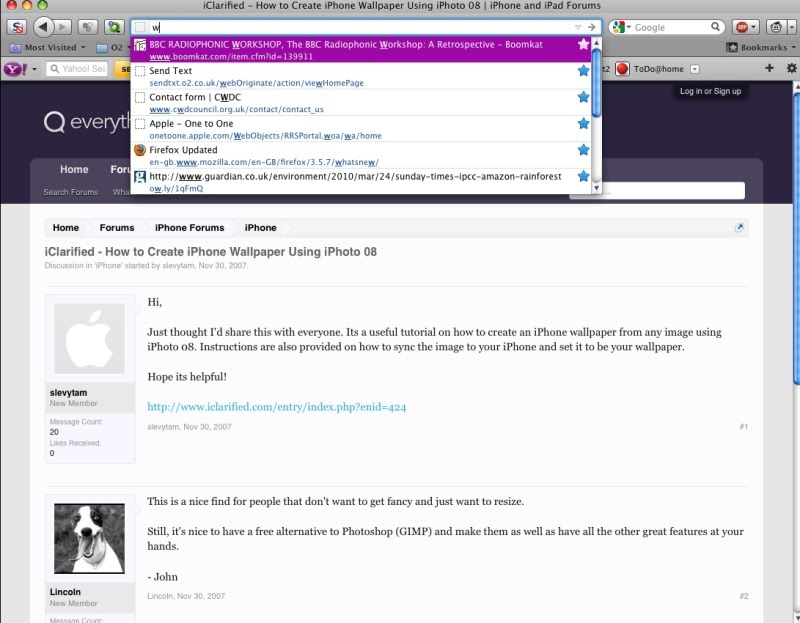The width and height of the screenshot is (800, 623).
Task: Click the Go arrow in the address bar
Action: pos(591,27)
